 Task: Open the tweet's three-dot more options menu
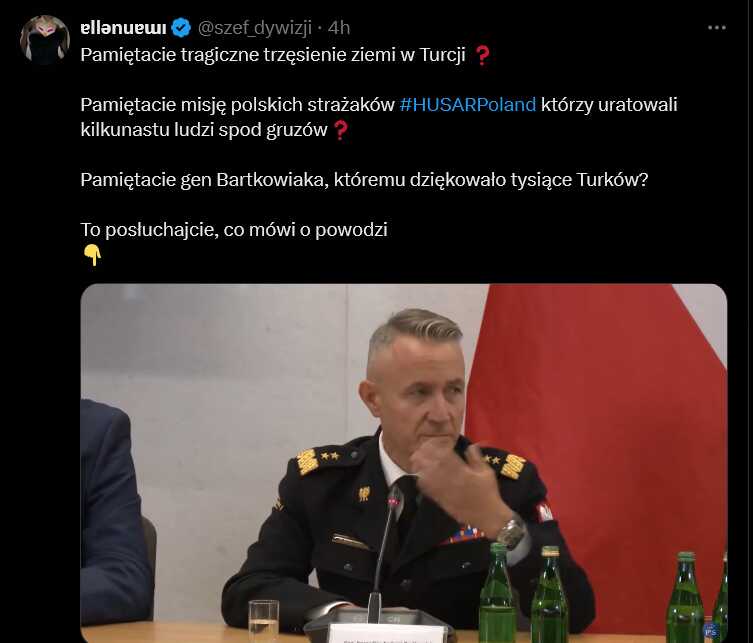(x=717, y=28)
